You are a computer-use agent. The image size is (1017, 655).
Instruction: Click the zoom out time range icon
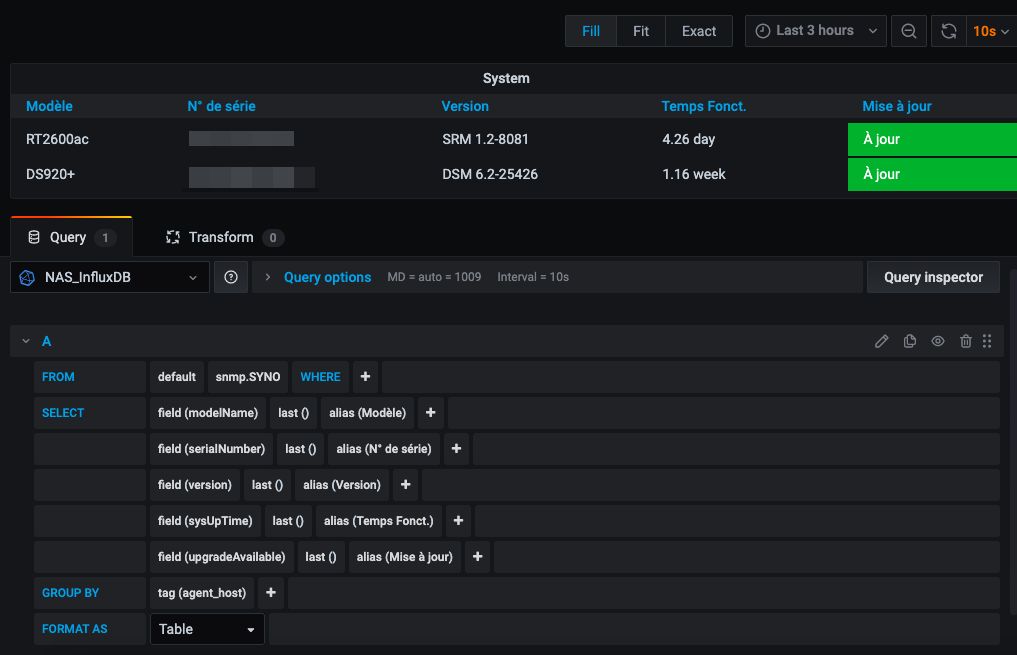(x=908, y=31)
